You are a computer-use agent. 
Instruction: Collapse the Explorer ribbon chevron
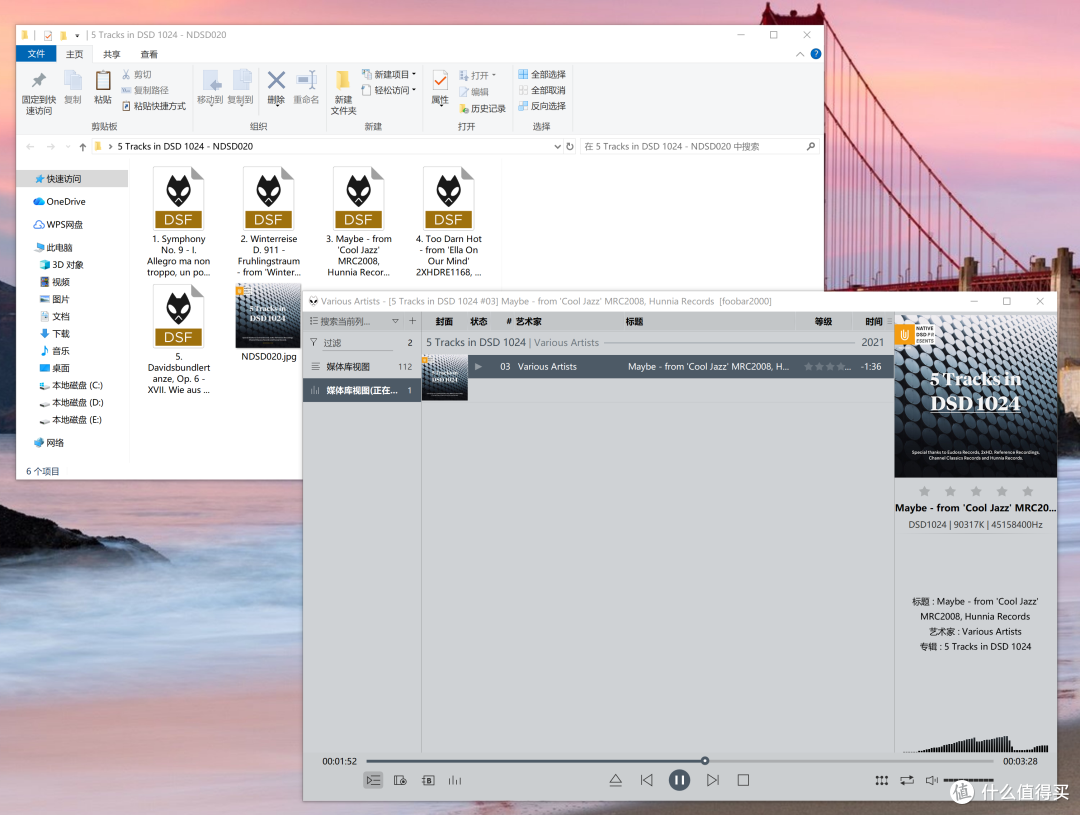point(800,54)
